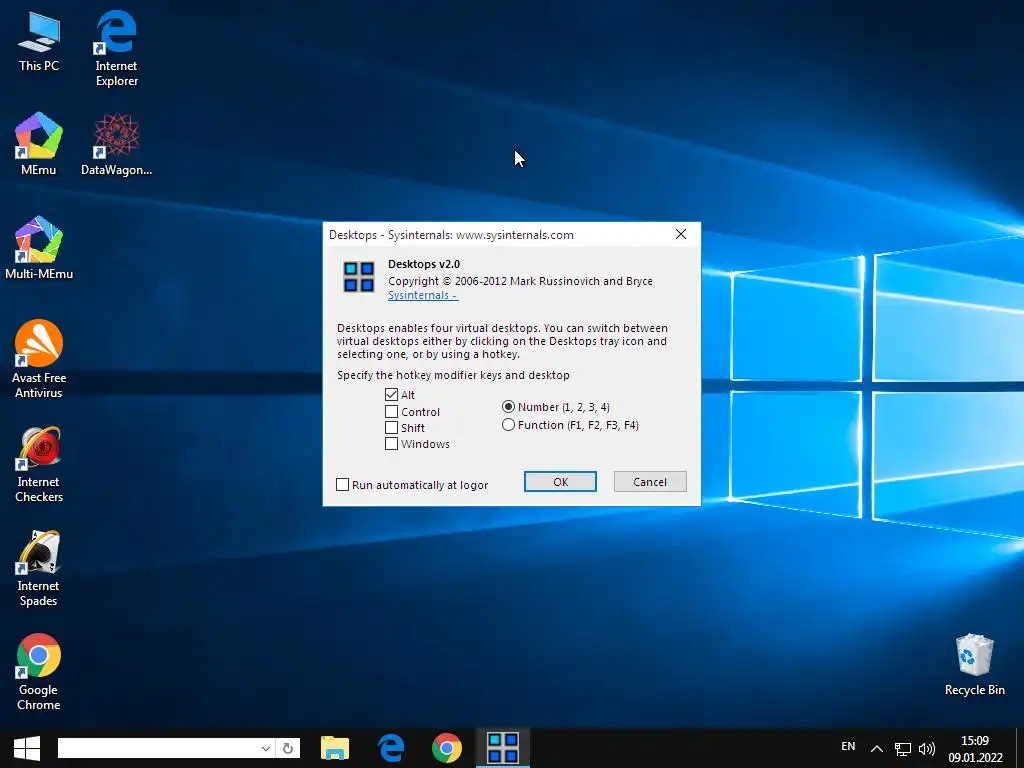This screenshot has width=1024, height=768.
Task: Select the MEmu desktop shortcut
Action: click(39, 144)
